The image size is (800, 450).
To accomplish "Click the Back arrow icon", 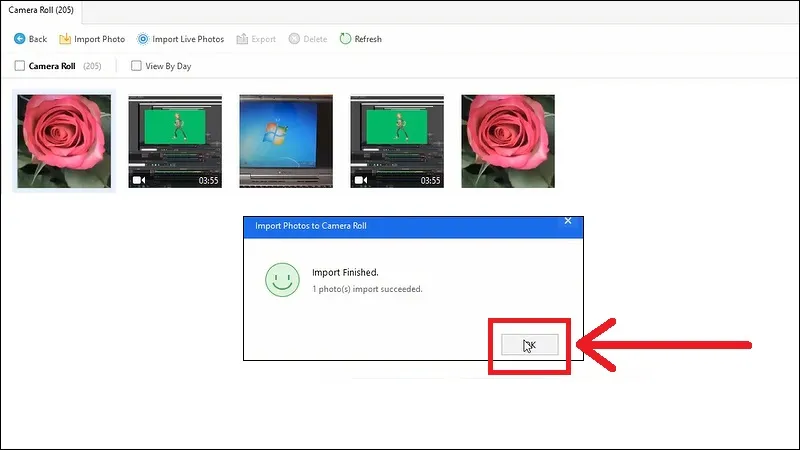I will pos(19,39).
